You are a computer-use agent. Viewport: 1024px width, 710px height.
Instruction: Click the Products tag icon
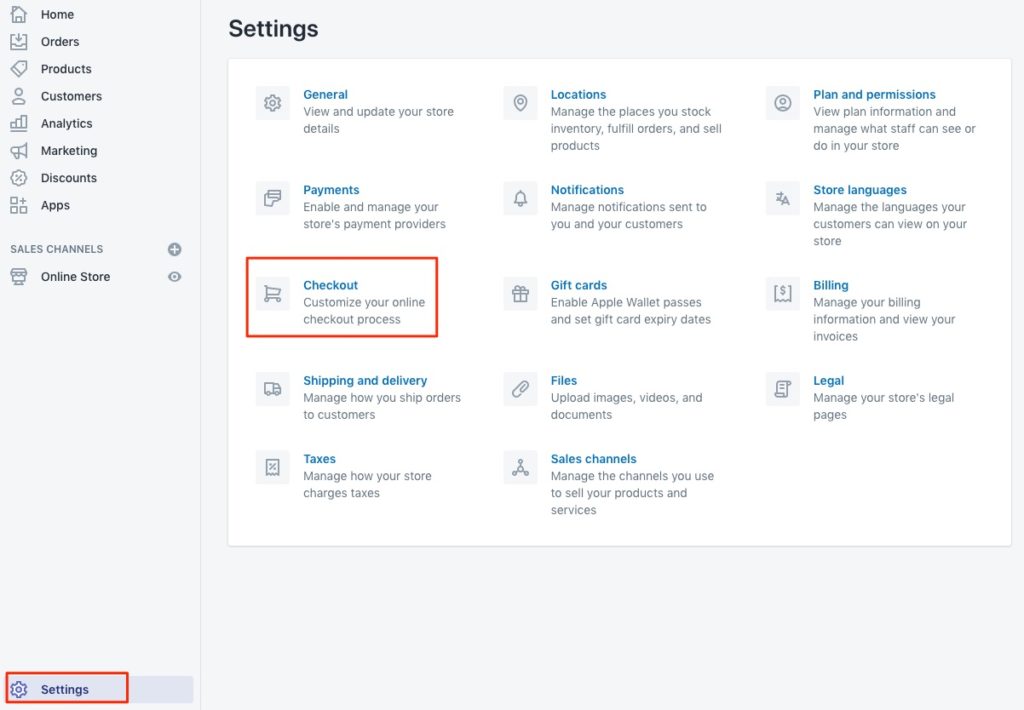[x=19, y=69]
